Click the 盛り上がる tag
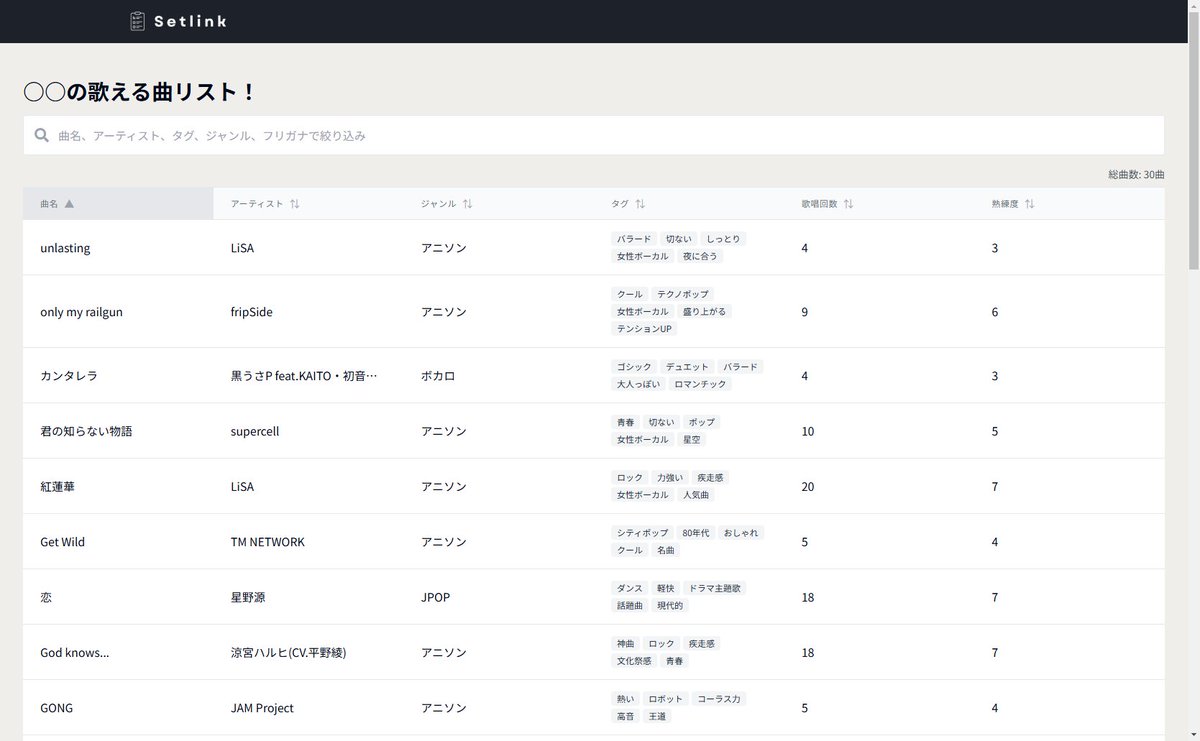 [706, 311]
